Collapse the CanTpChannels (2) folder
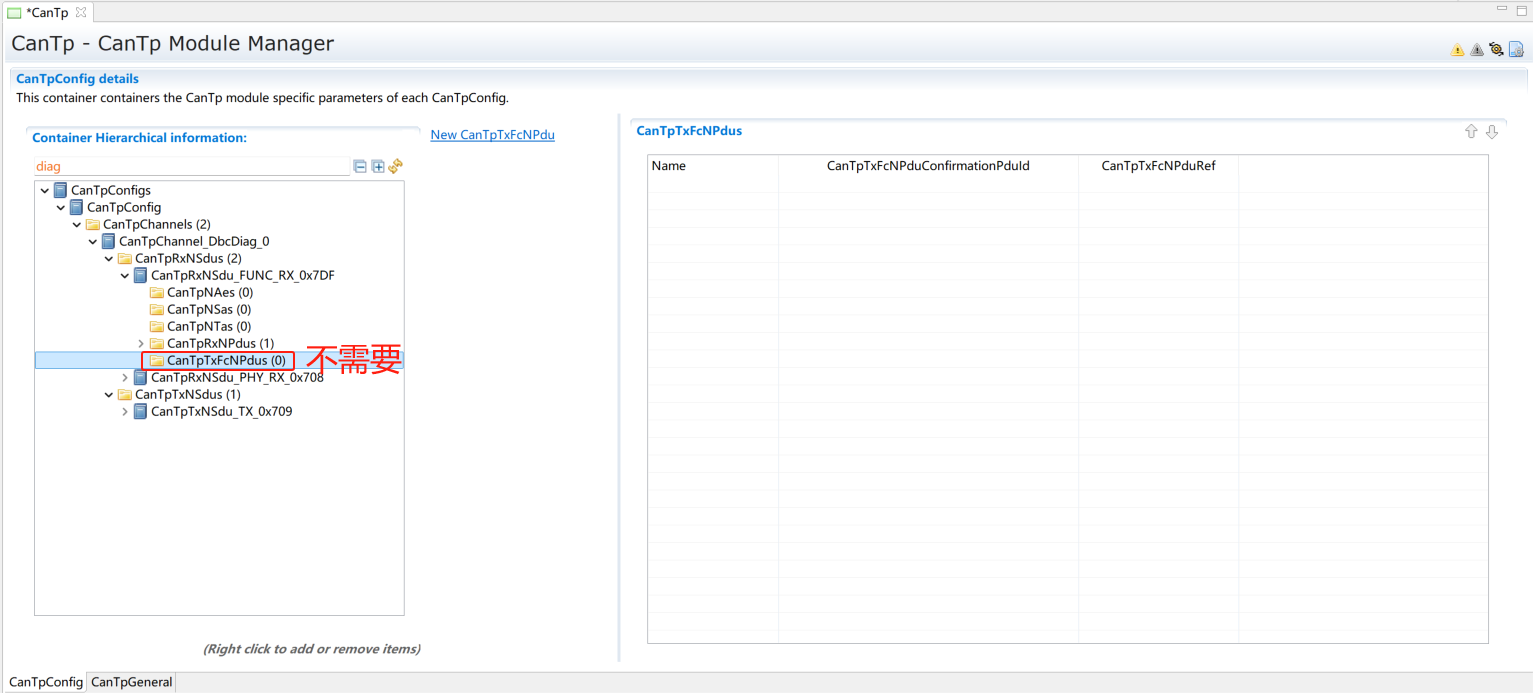Screen dimensions: 1533x693 tap(77, 225)
